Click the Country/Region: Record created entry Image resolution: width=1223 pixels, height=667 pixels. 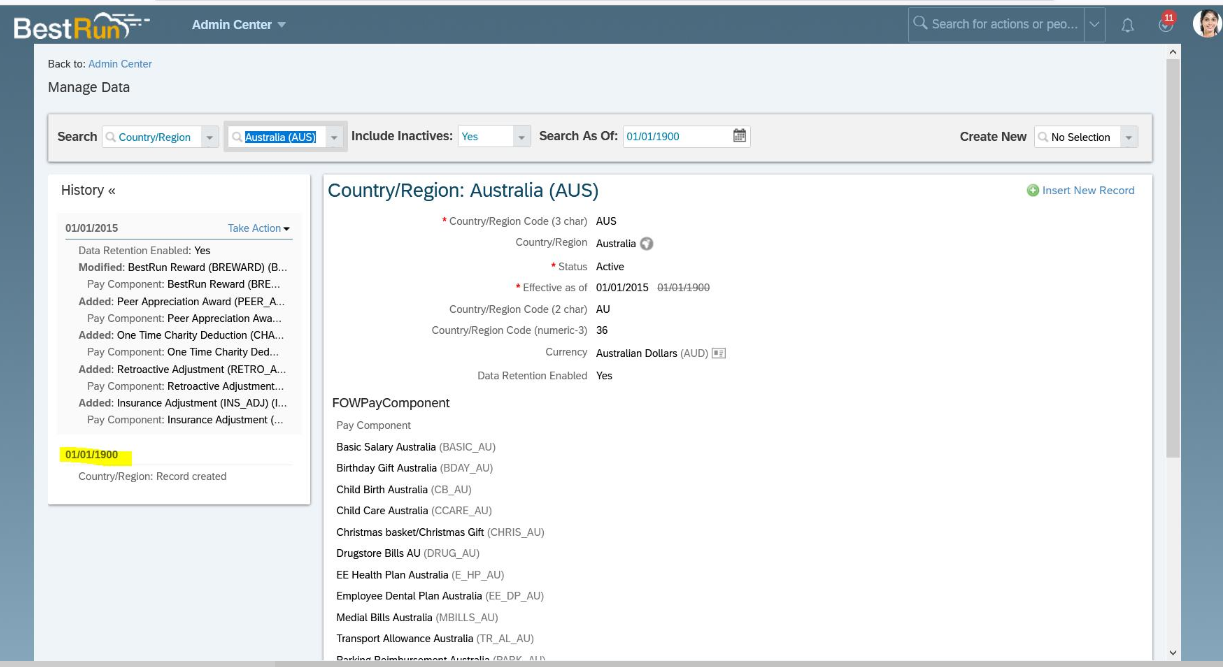(x=153, y=476)
